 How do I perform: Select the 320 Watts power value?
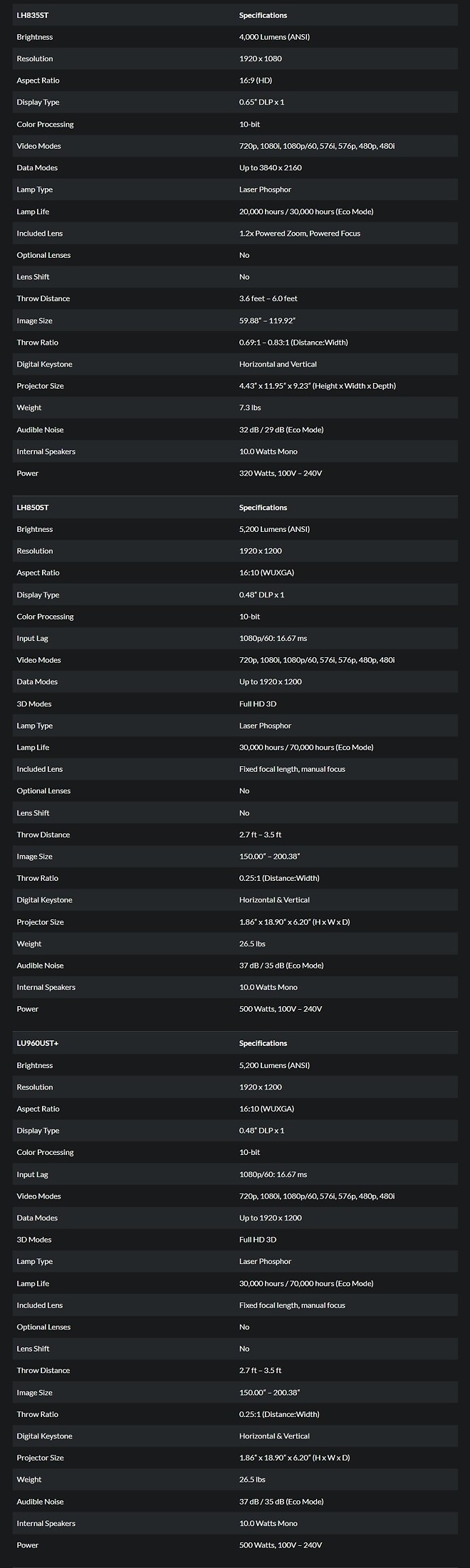(280, 474)
